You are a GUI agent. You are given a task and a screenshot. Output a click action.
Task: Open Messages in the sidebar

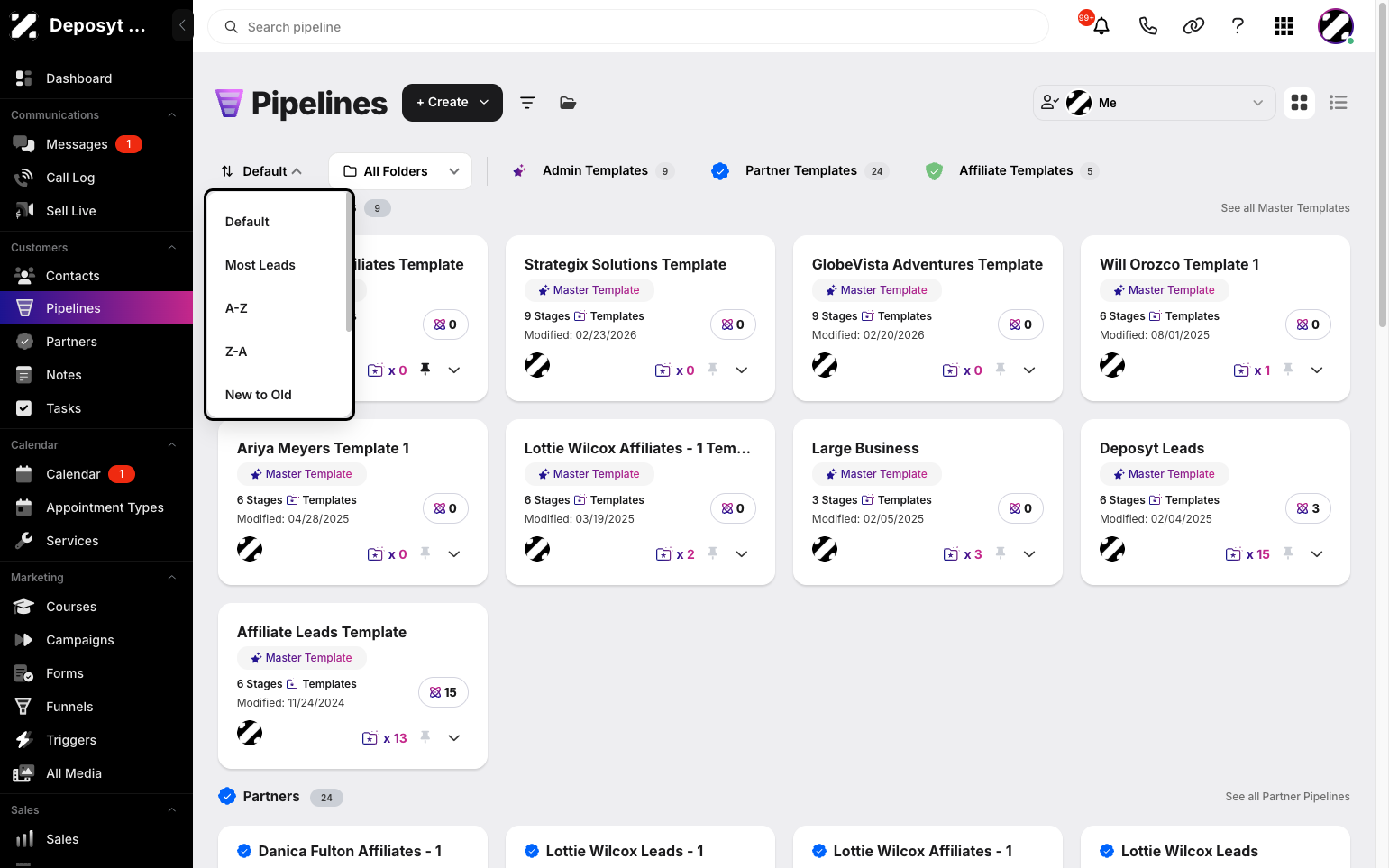(96, 144)
